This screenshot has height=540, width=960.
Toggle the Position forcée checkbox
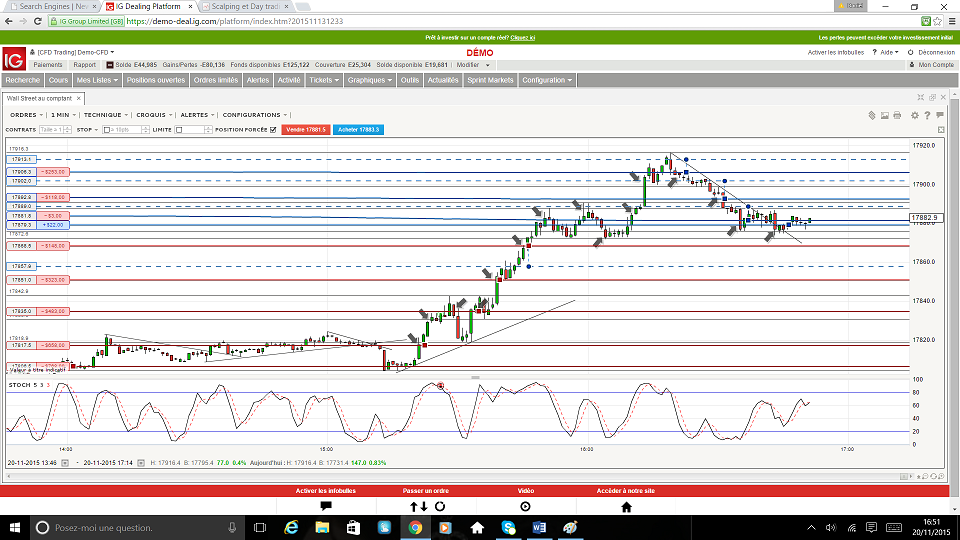pos(273,130)
